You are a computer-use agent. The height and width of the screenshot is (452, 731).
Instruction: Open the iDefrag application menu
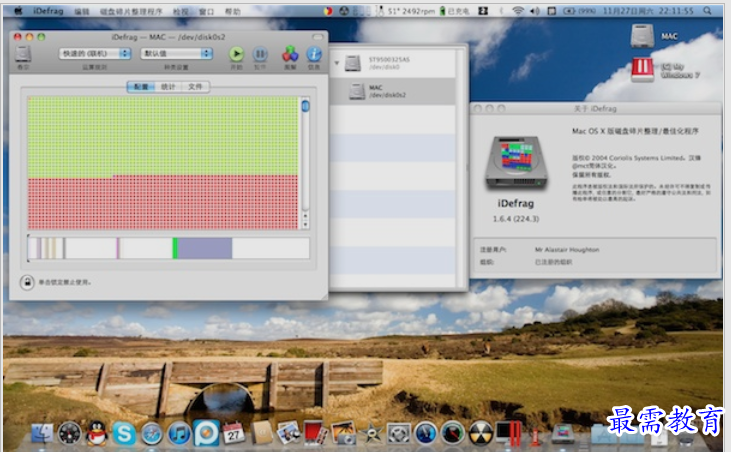48,11
